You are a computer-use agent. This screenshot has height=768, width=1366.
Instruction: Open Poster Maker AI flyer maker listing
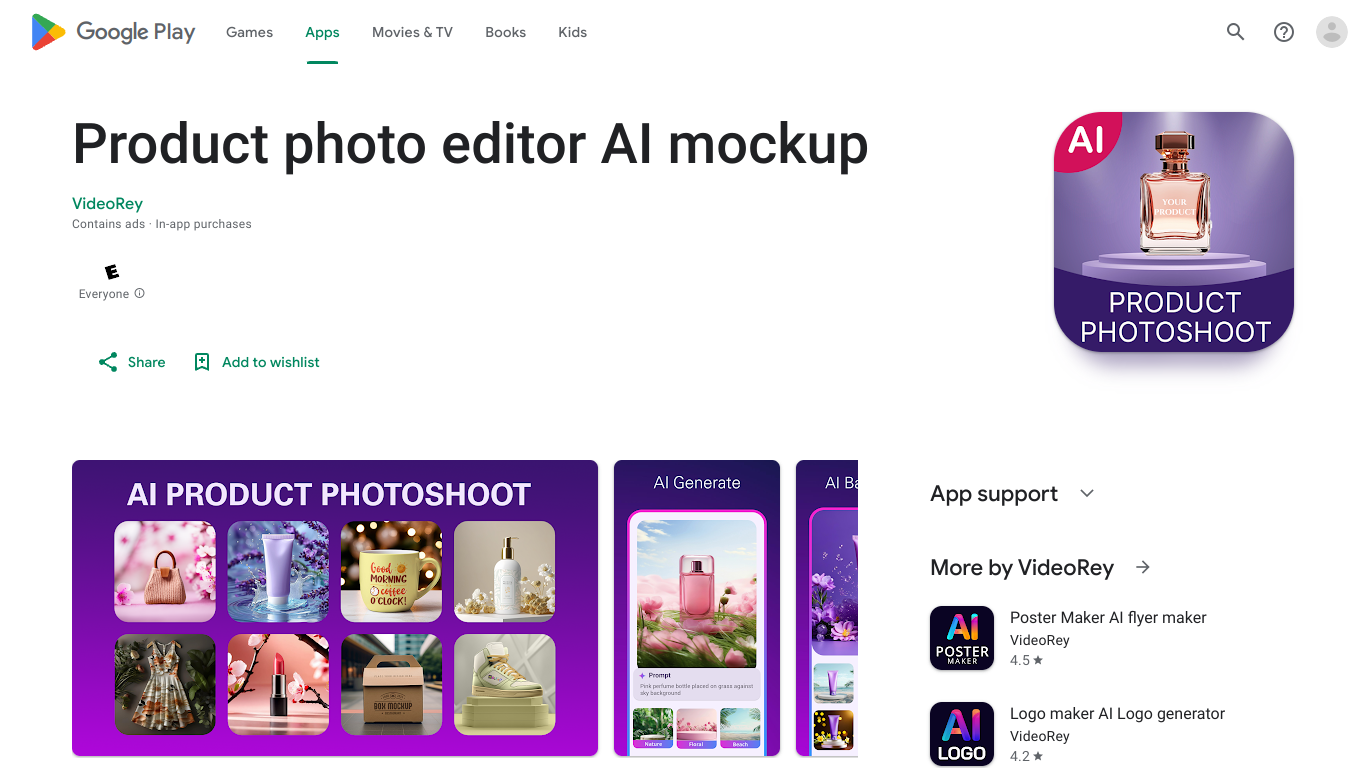click(1108, 618)
